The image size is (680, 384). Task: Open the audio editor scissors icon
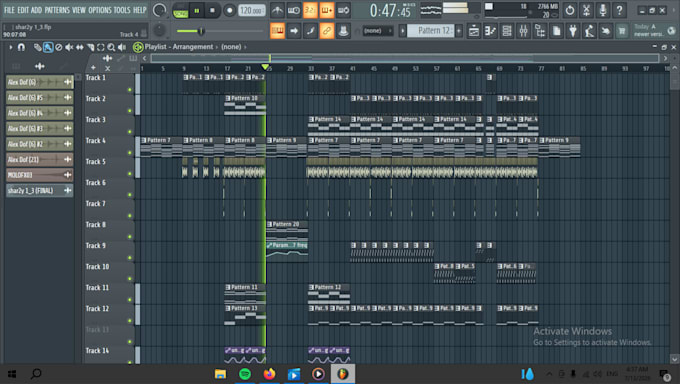[586, 10]
